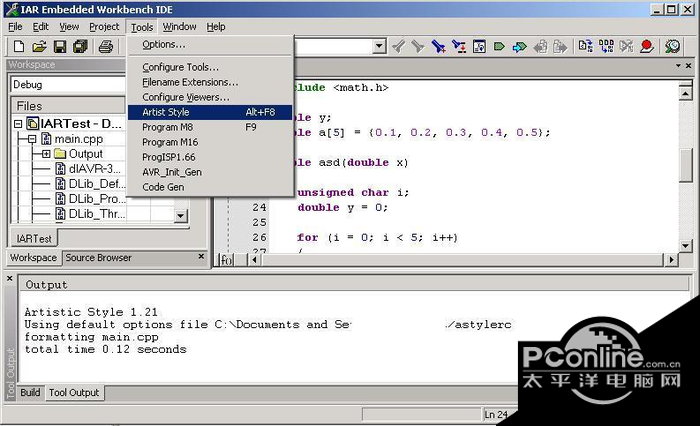Launch ProgISP1.66 from the Tools menu
700x426 pixels.
coord(210,157)
